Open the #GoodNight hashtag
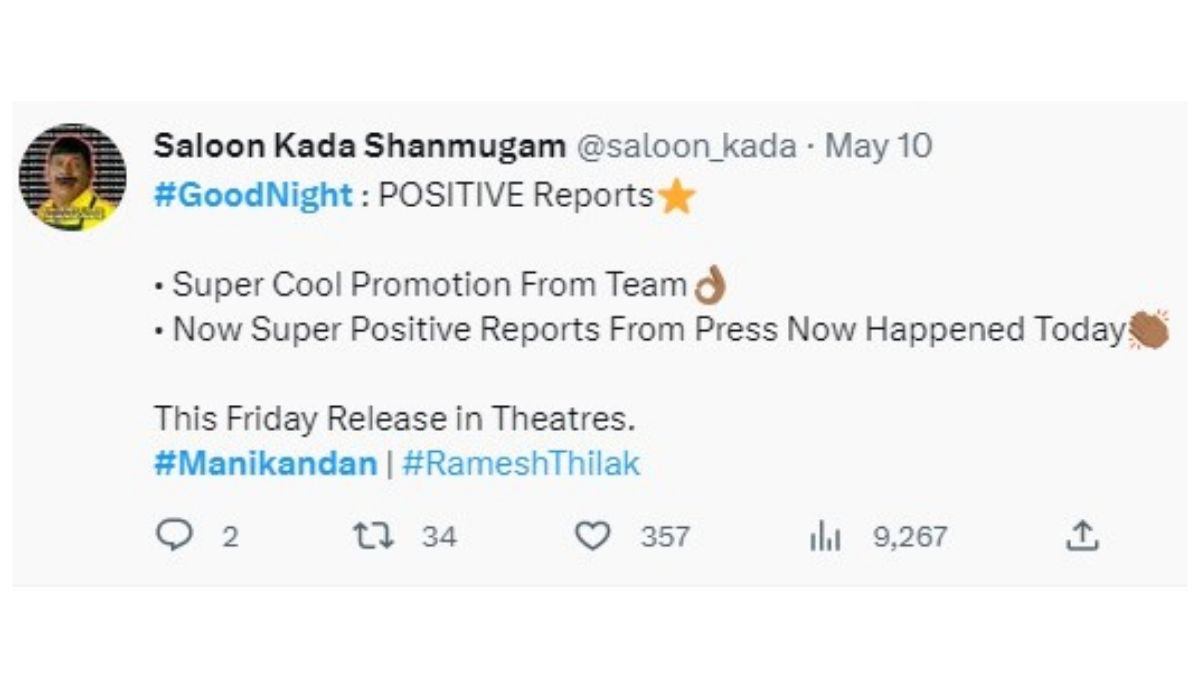Screen dimensions: 1200x675 click(x=253, y=195)
